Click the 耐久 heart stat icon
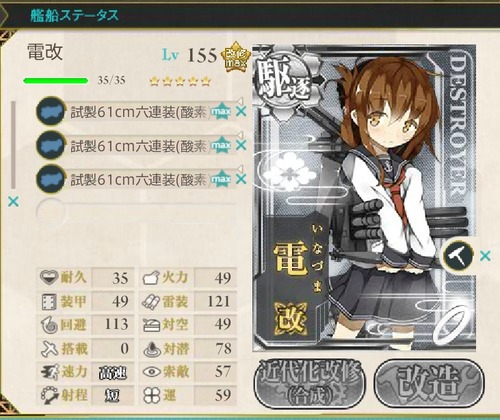This screenshot has width=500, height=420. pyautogui.click(x=49, y=277)
